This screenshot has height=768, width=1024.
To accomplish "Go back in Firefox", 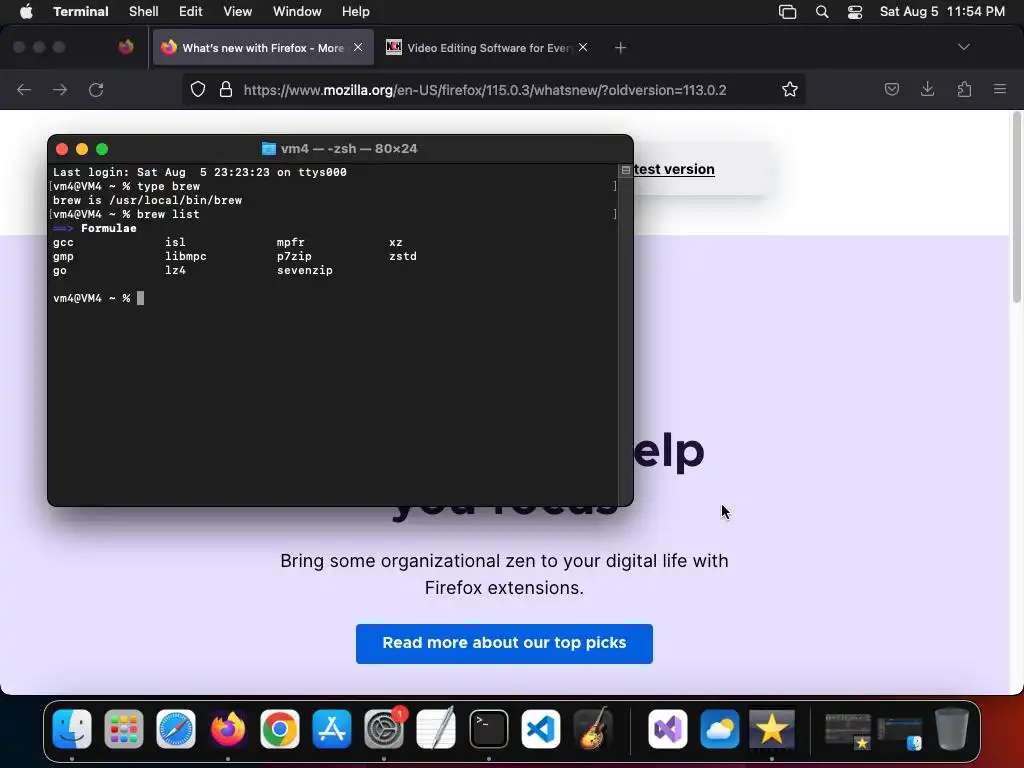I will (x=24, y=89).
